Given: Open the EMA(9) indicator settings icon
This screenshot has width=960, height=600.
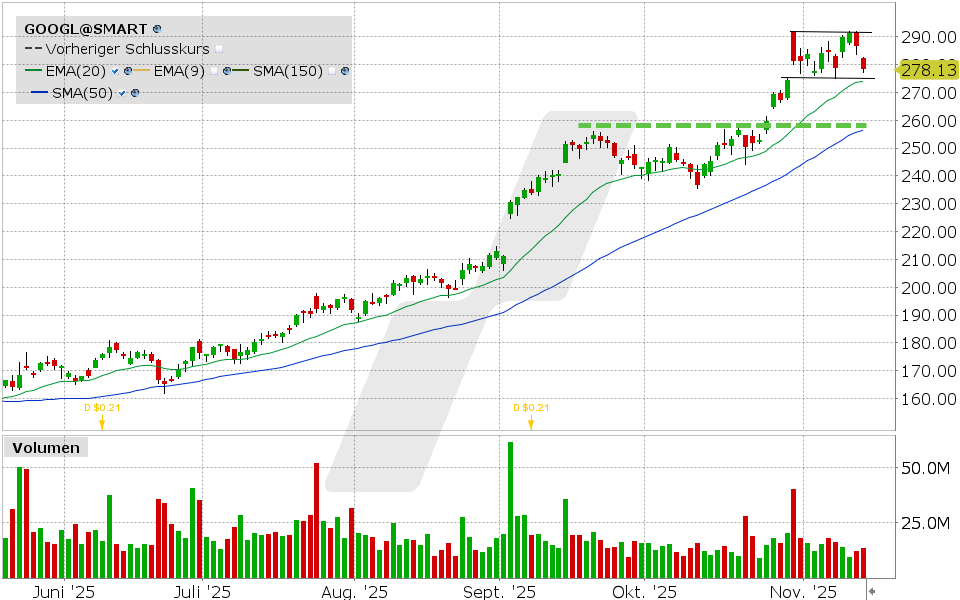Looking at the screenshot, I should pyautogui.click(x=227, y=71).
